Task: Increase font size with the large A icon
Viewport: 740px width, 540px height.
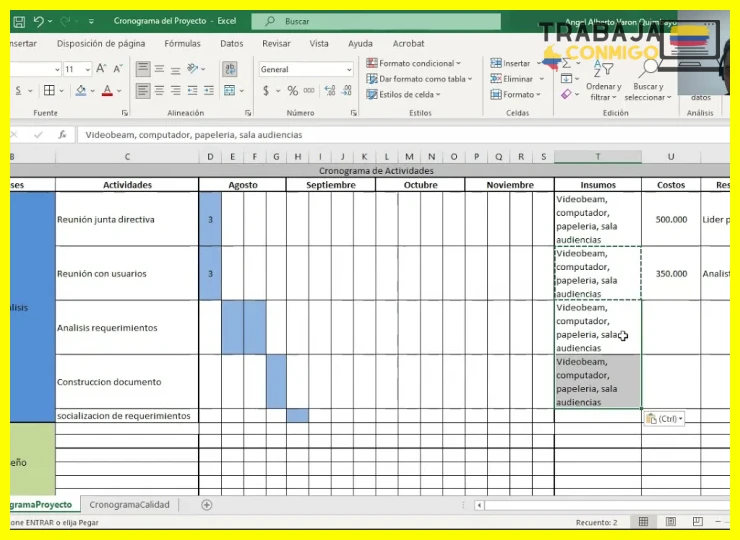Action: 101,69
